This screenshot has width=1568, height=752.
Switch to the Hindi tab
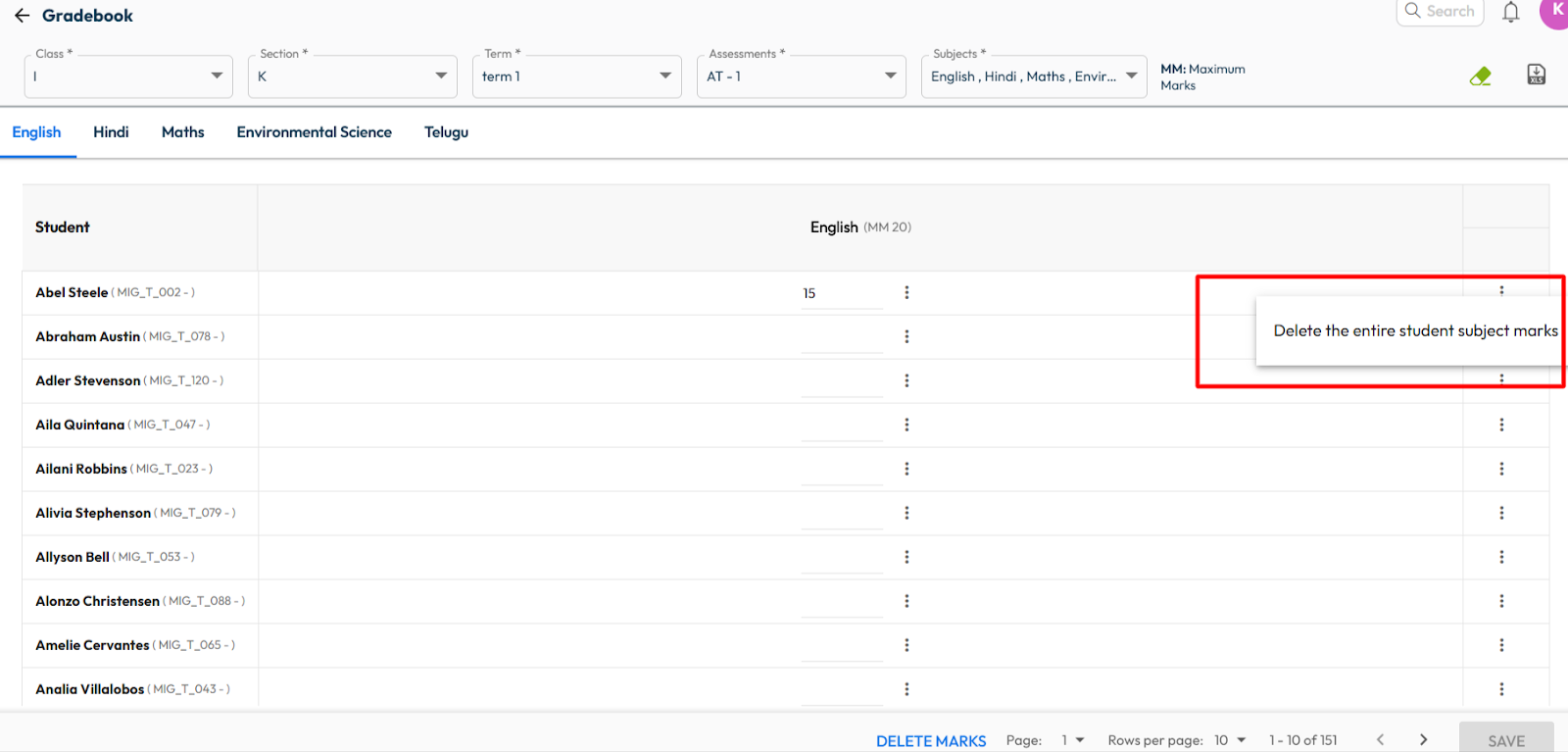[x=111, y=132]
